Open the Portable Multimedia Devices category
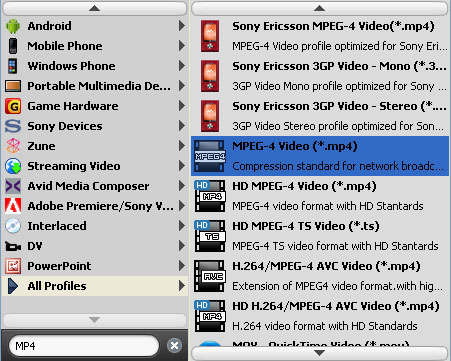Screen dimensions: 451x361 (95, 86)
